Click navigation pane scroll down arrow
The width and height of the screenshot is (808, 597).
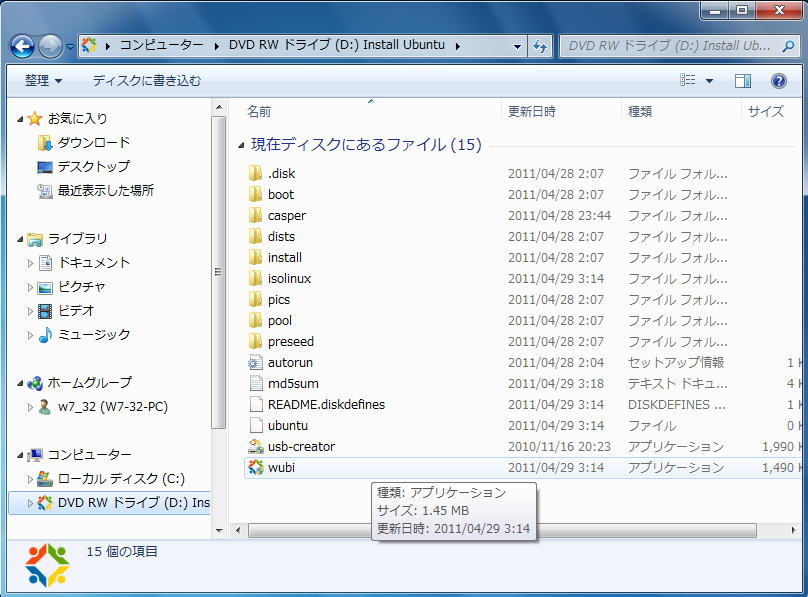point(219,530)
